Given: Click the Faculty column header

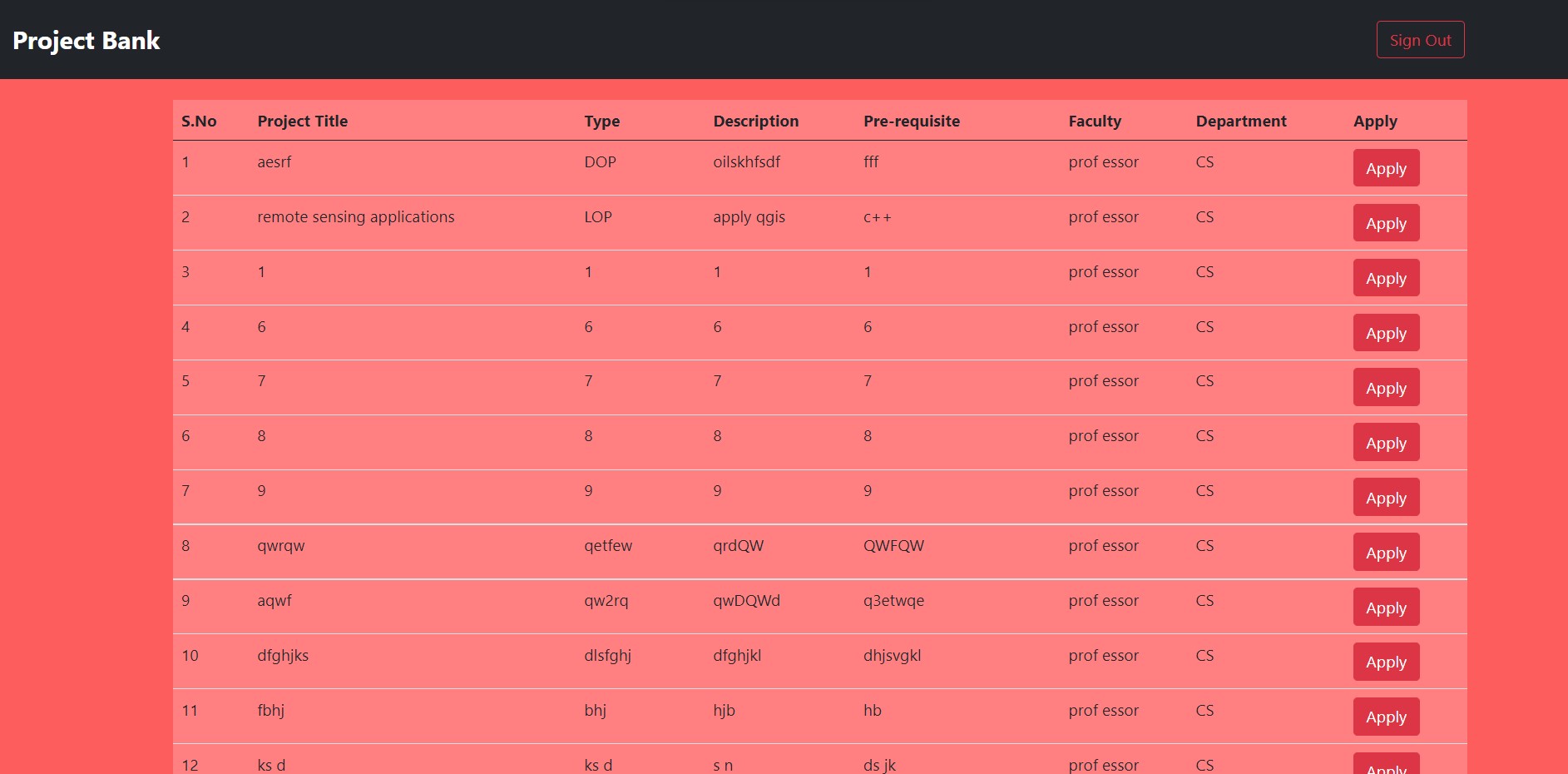Looking at the screenshot, I should pyautogui.click(x=1095, y=121).
